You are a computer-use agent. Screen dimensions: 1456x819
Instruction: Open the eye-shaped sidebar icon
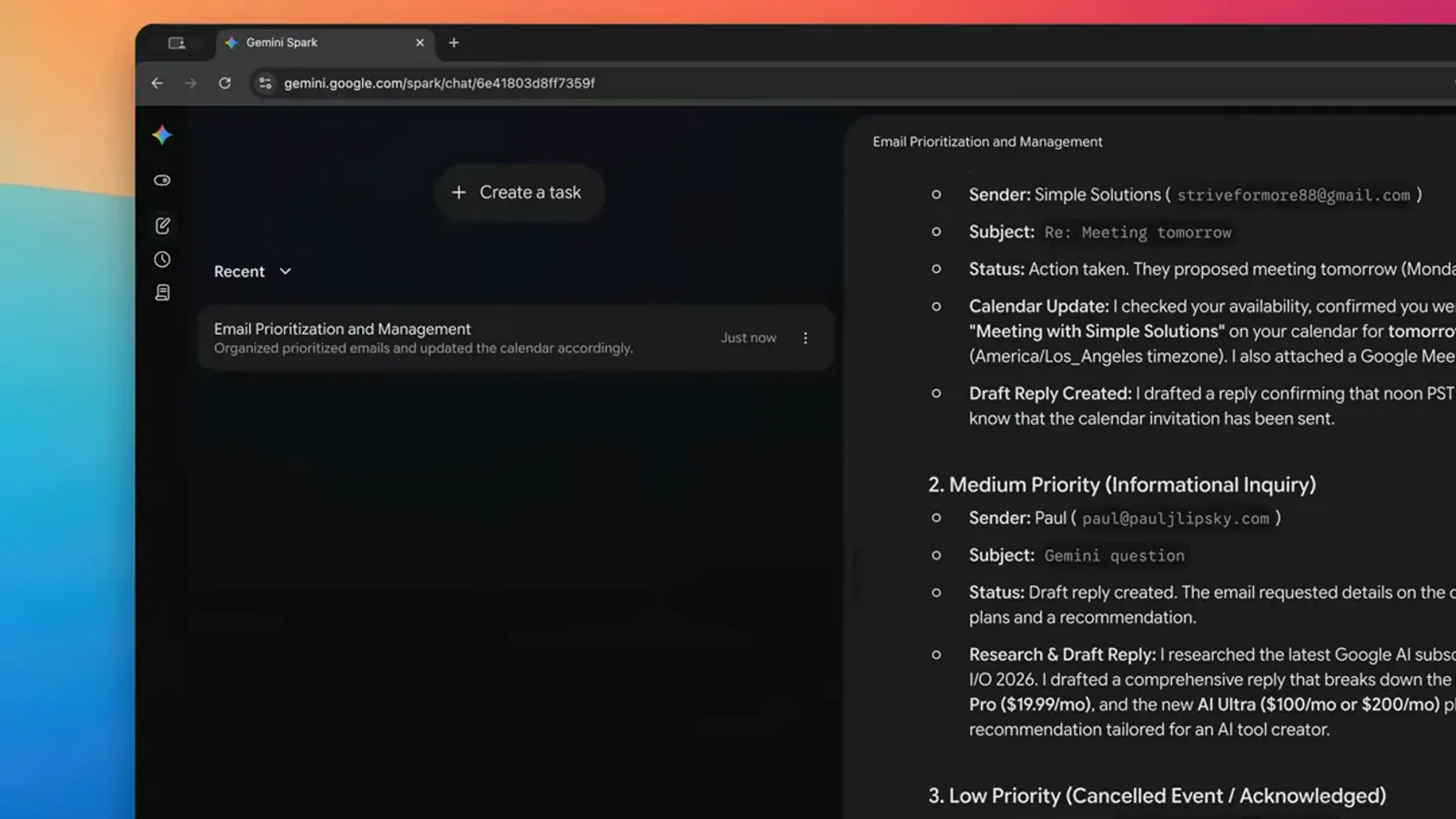[162, 180]
